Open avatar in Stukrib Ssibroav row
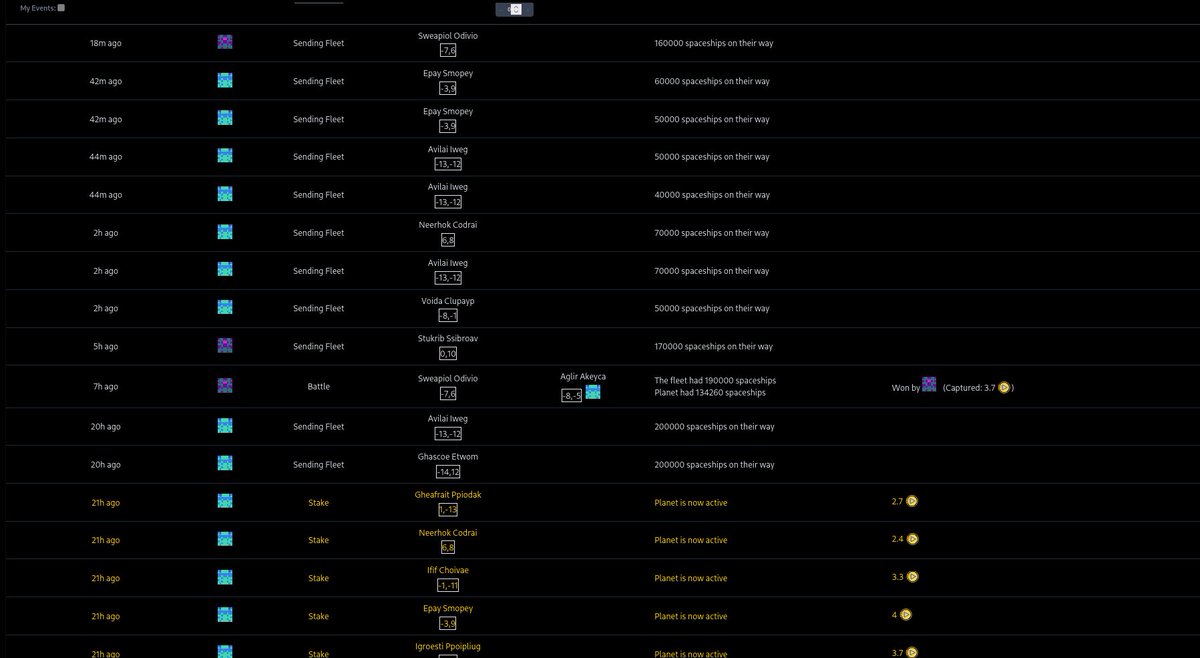This screenshot has height=658, width=1200. (225, 346)
